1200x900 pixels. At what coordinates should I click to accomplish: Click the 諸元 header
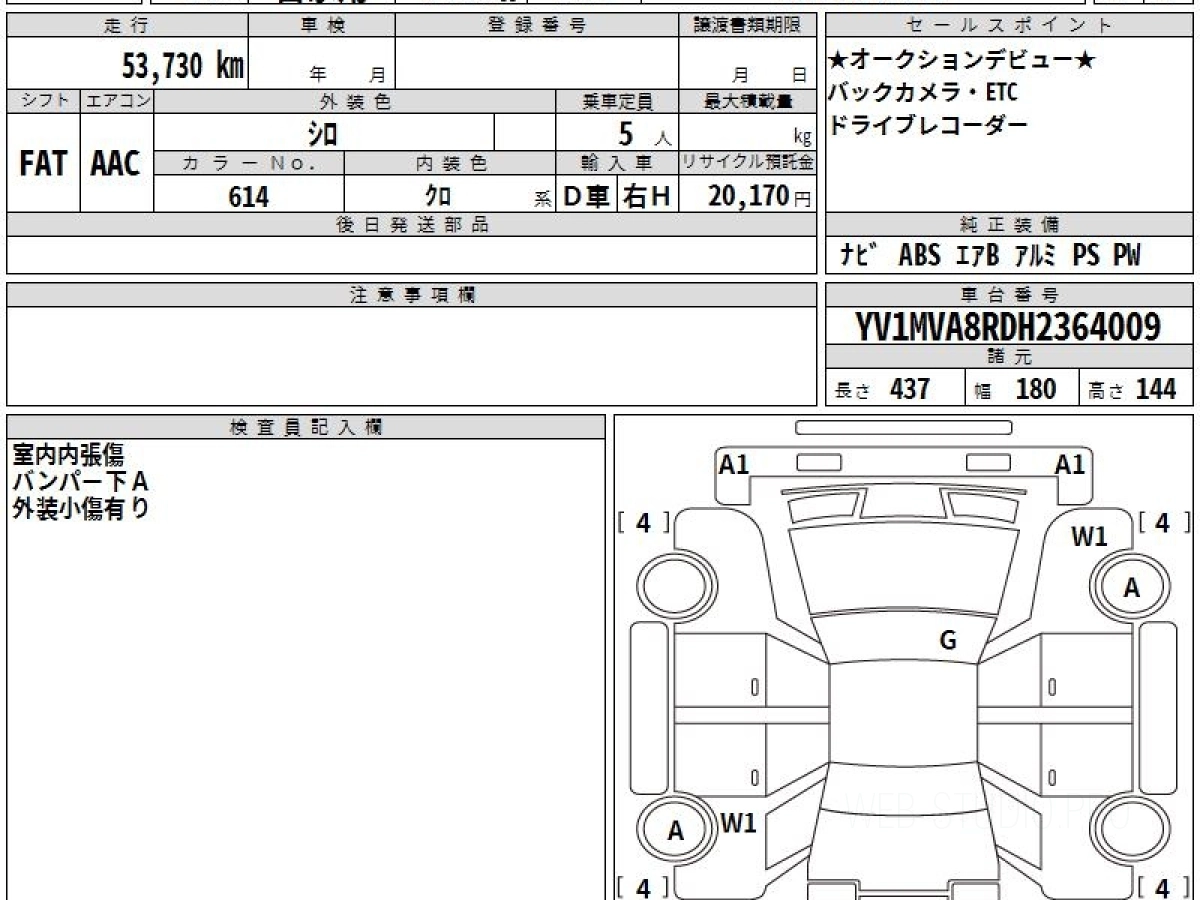pos(1010,358)
